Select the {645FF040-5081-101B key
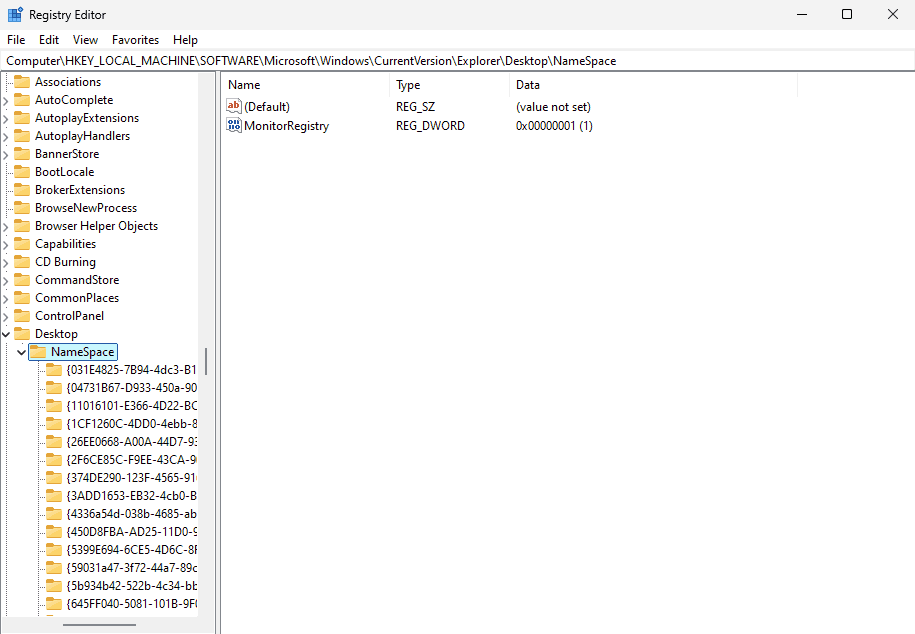 pos(132,604)
